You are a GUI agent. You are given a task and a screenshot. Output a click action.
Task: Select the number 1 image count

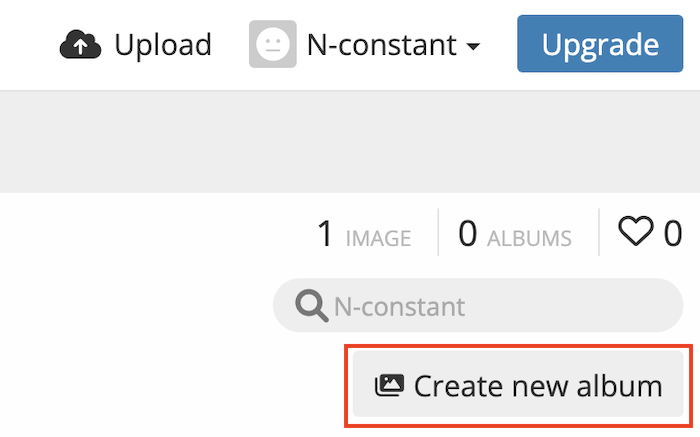click(325, 234)
